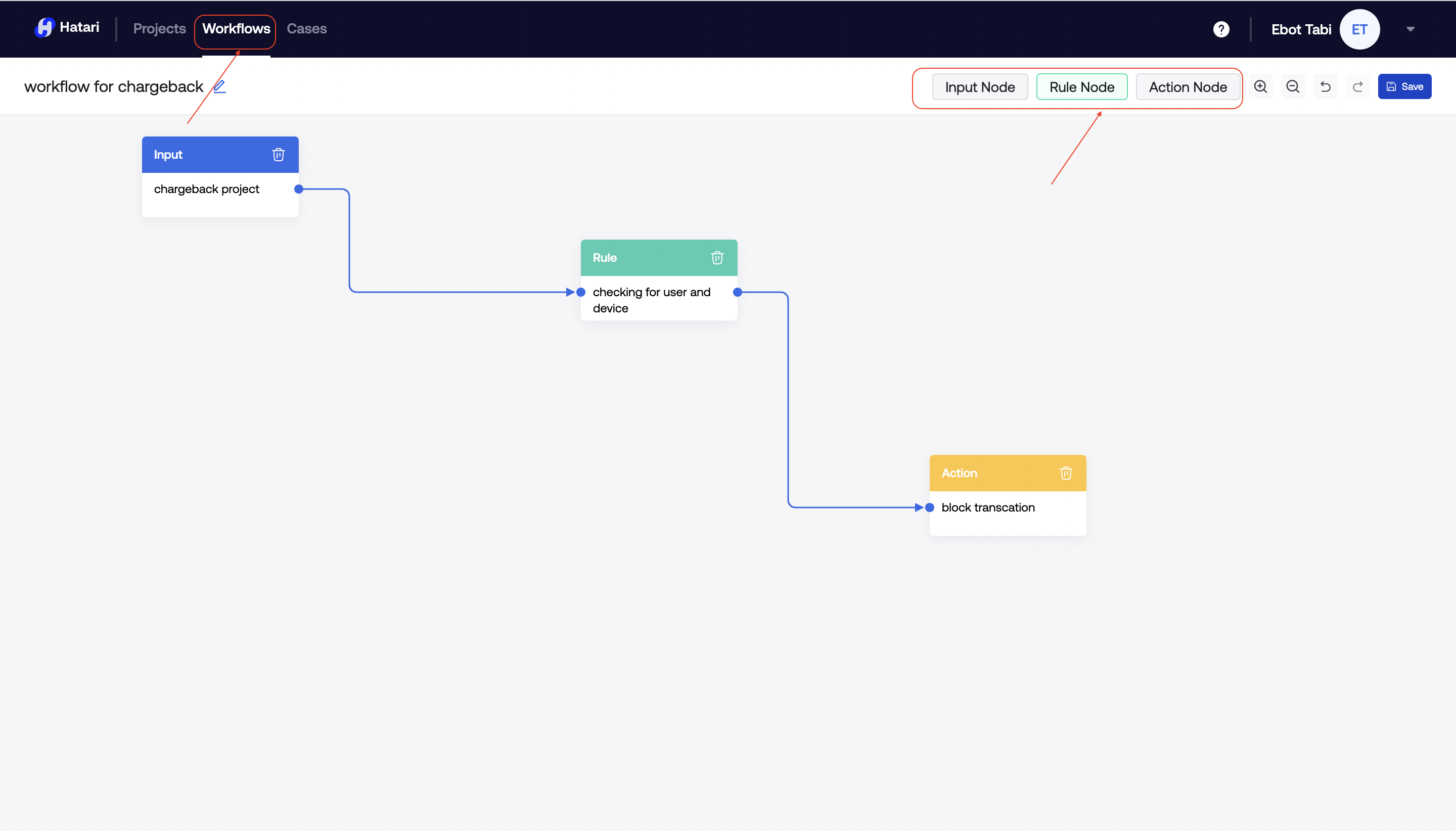Expand the user account dropdown arrow
1456x831 pixels.
(1410, 29)
